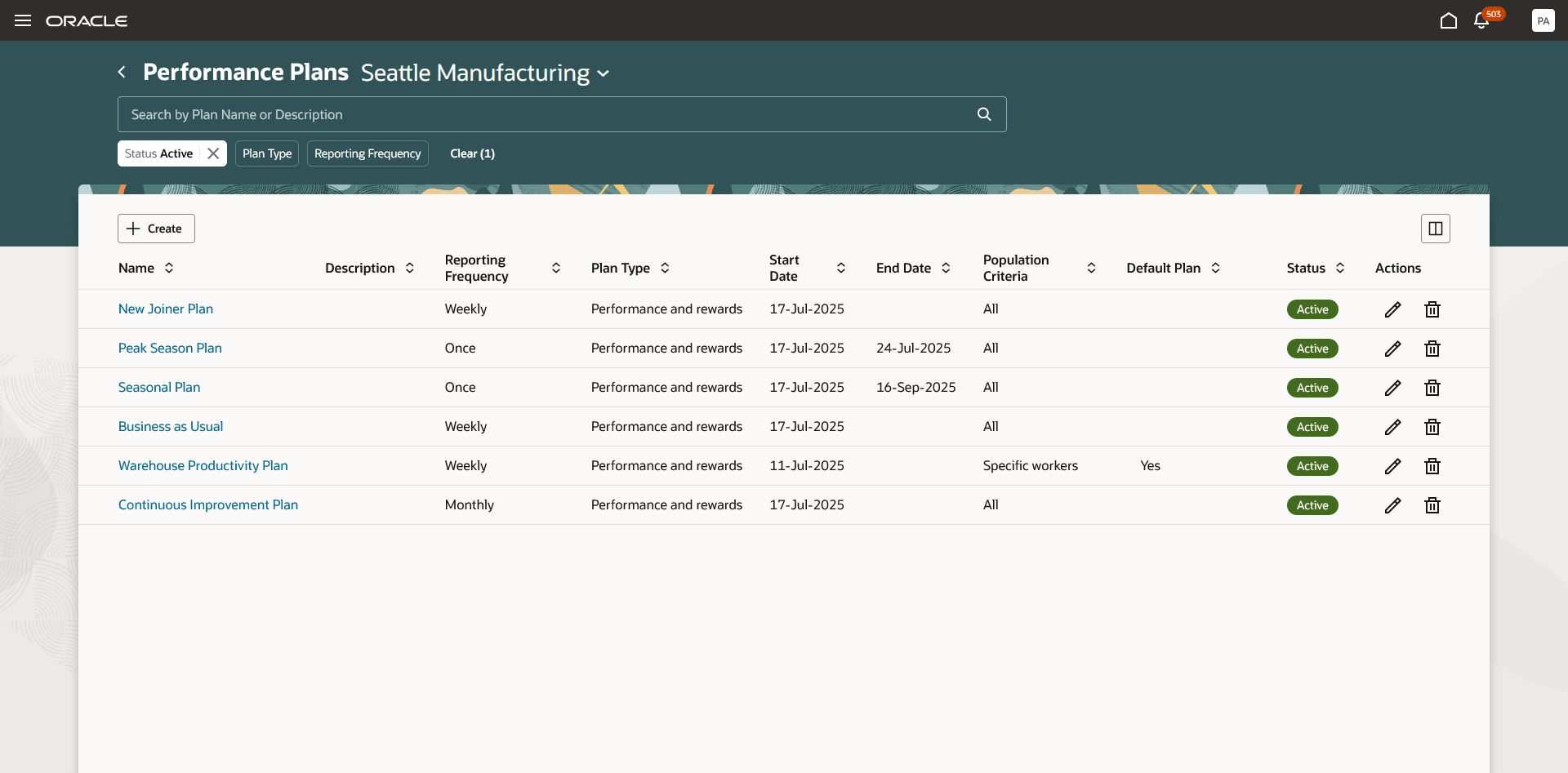Open the PA user profile menu
This screenshot has width=1568, height=773.
1543,20
